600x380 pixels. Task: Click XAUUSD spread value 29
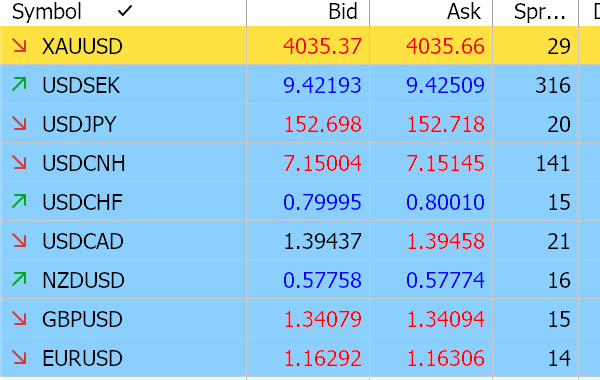tap(559, 46)
